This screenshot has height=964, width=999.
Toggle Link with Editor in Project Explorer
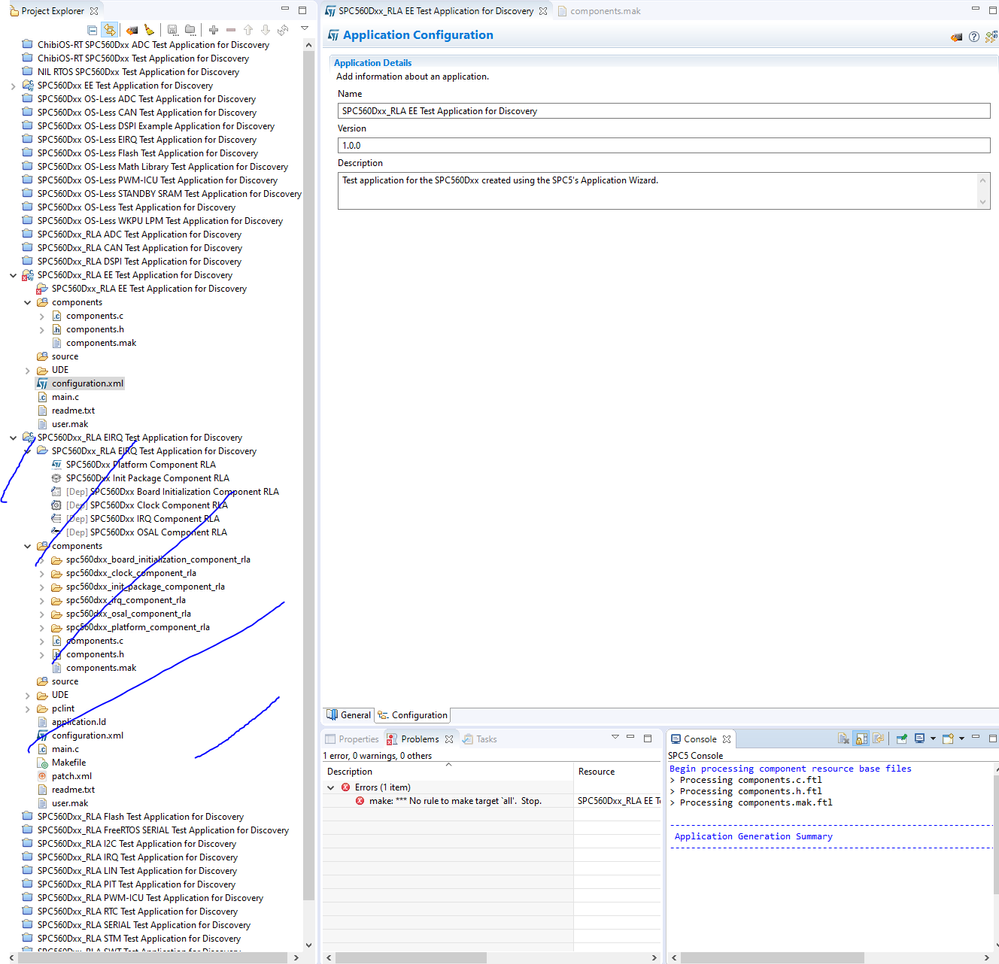click(x=110, y=30)
